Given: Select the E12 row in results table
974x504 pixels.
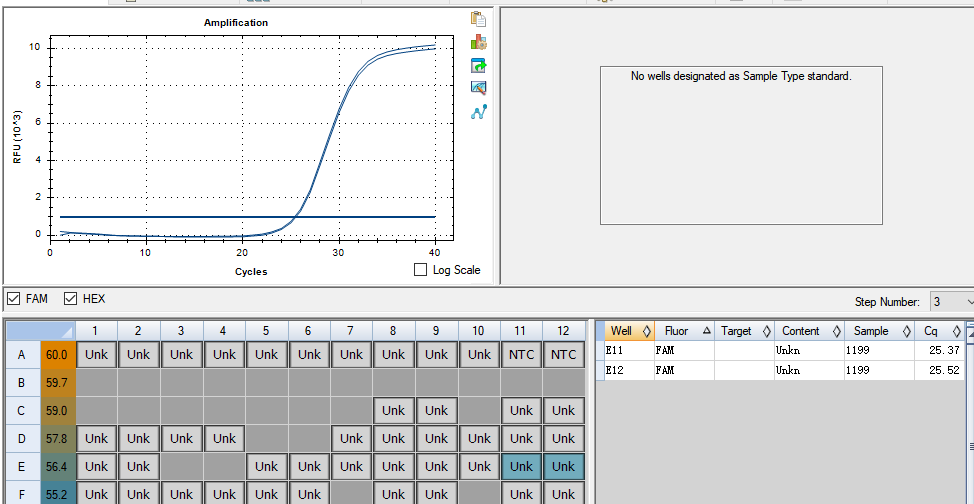Looking at the screenshot, I should pyautogui.click(x=781, y=370).
